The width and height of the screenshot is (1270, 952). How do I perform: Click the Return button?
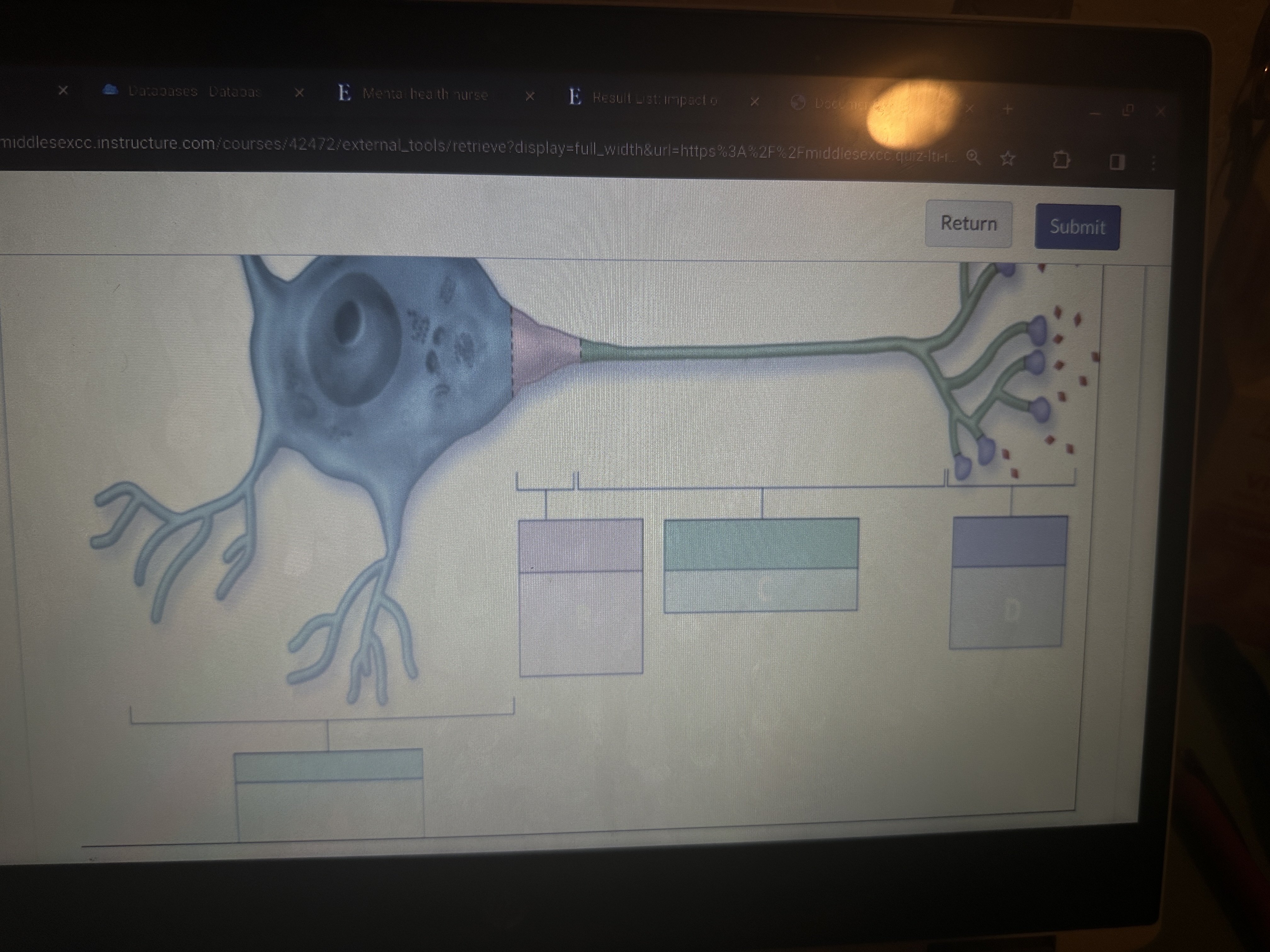pyautogui.click(x=968, y=224)
